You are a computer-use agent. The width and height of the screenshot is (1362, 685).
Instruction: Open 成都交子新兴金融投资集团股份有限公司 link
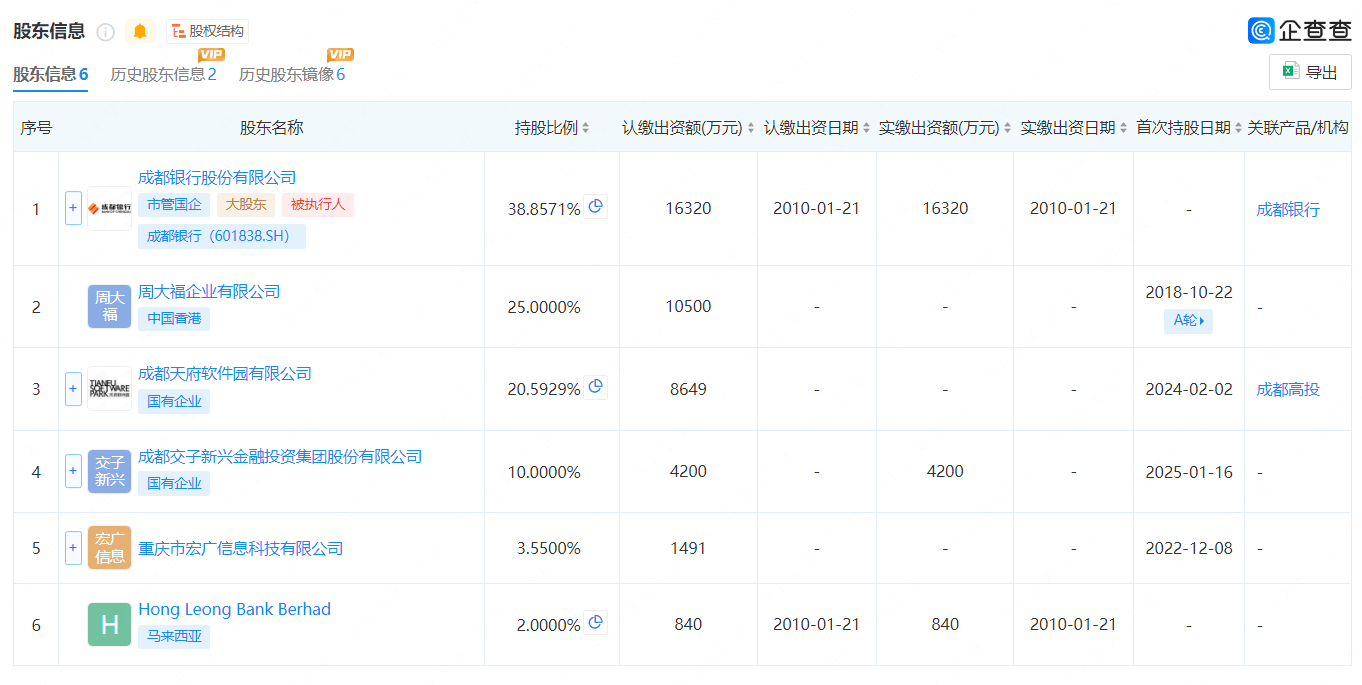(280, 457)
